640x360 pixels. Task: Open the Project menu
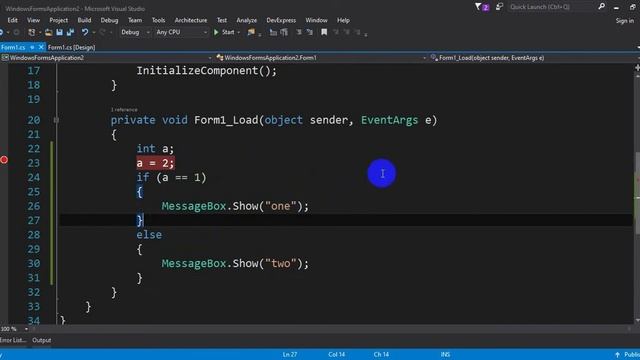59,20
